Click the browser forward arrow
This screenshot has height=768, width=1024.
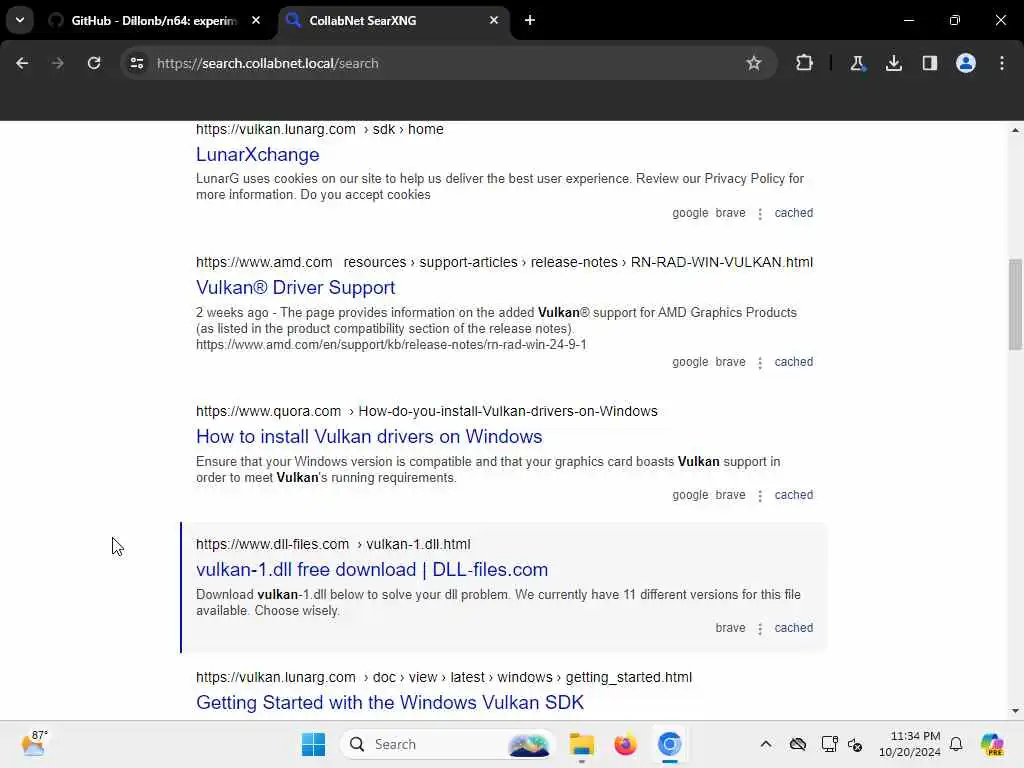57,63
